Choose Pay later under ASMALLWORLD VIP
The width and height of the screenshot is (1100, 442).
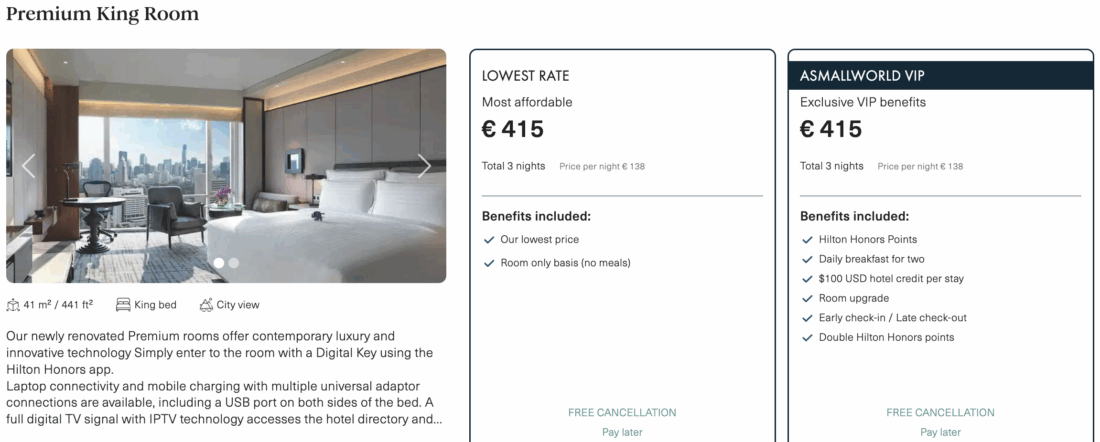coord(940,432)
